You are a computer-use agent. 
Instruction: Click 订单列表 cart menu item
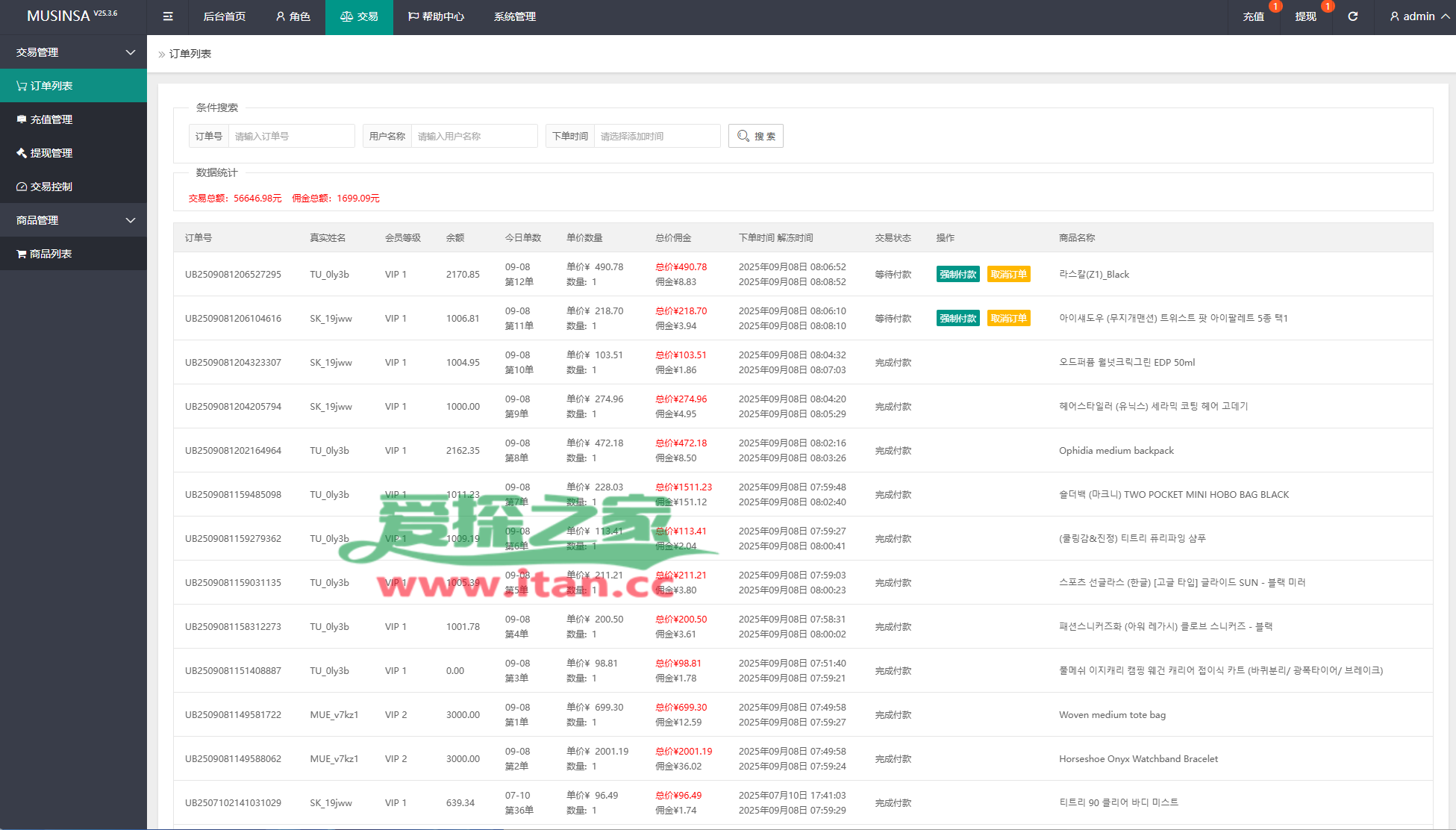(x=51, y=86)
